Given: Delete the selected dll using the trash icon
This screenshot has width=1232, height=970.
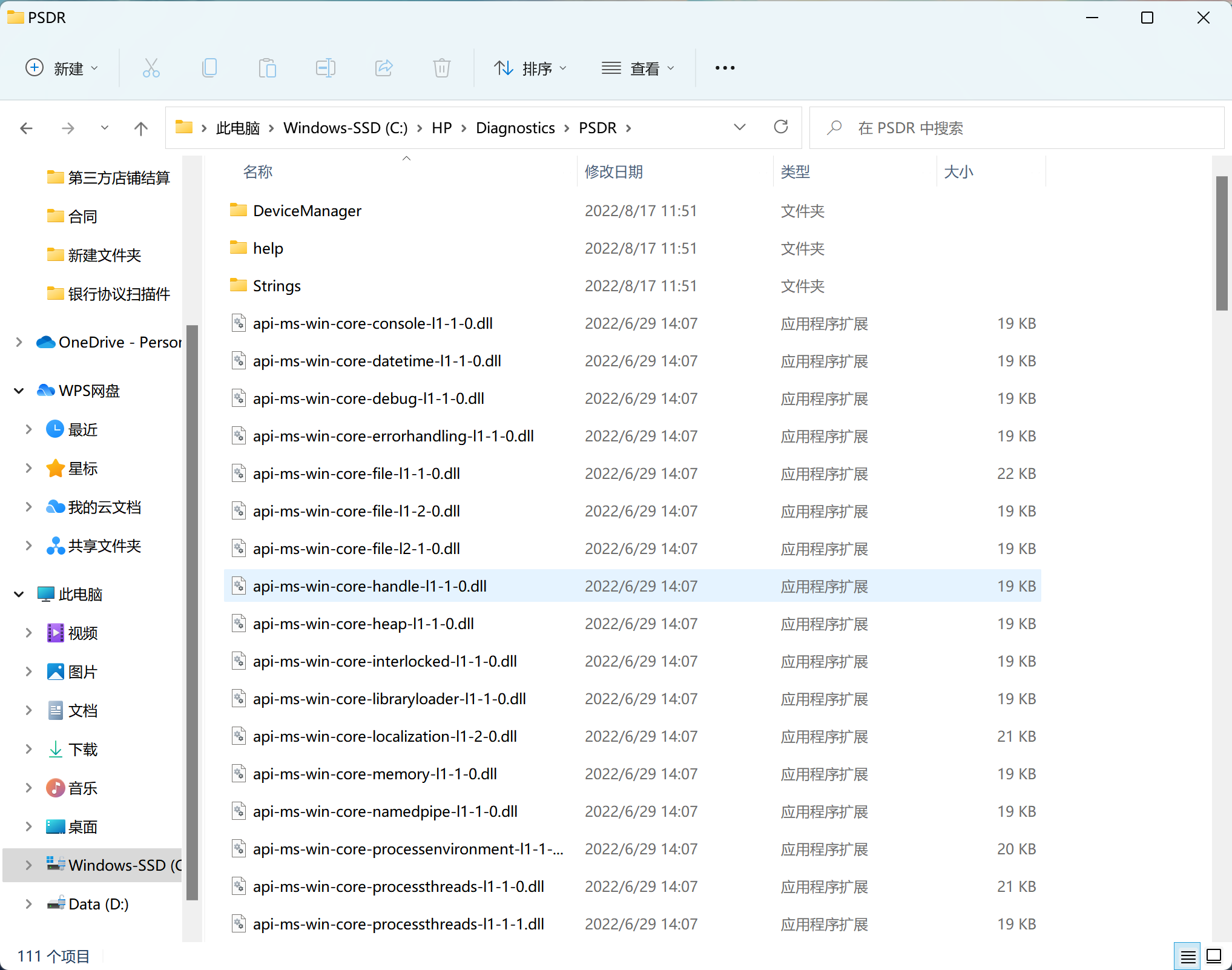Looking at the screenshot, I should [x=441, y=68].
